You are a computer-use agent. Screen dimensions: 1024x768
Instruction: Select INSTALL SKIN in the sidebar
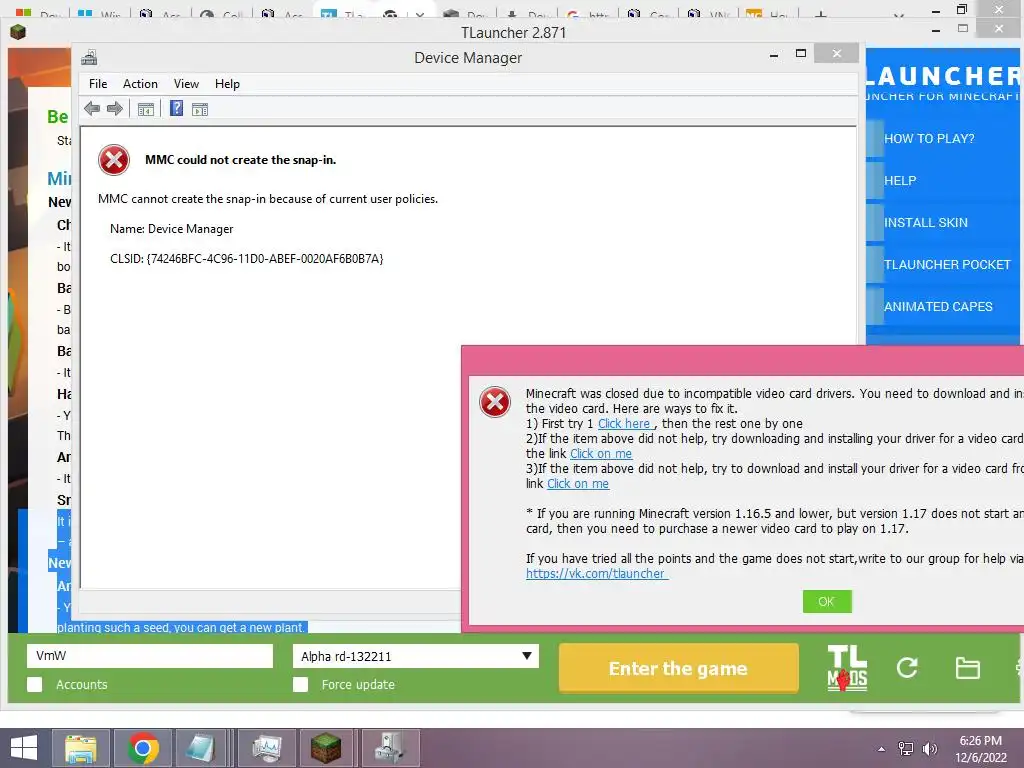[925, 223]
